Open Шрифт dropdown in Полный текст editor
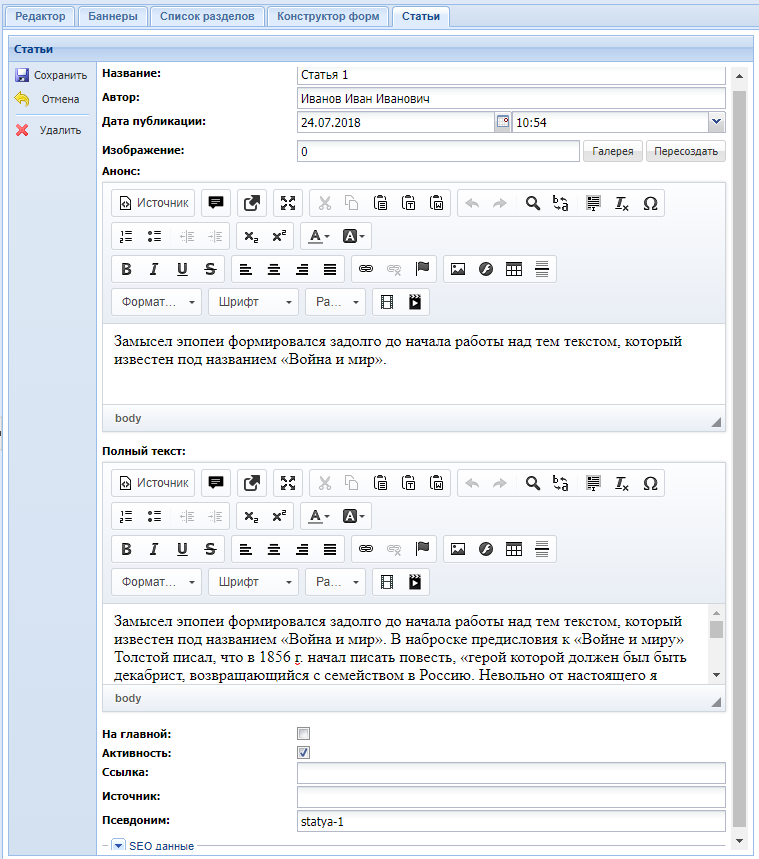 click(253, 582)
